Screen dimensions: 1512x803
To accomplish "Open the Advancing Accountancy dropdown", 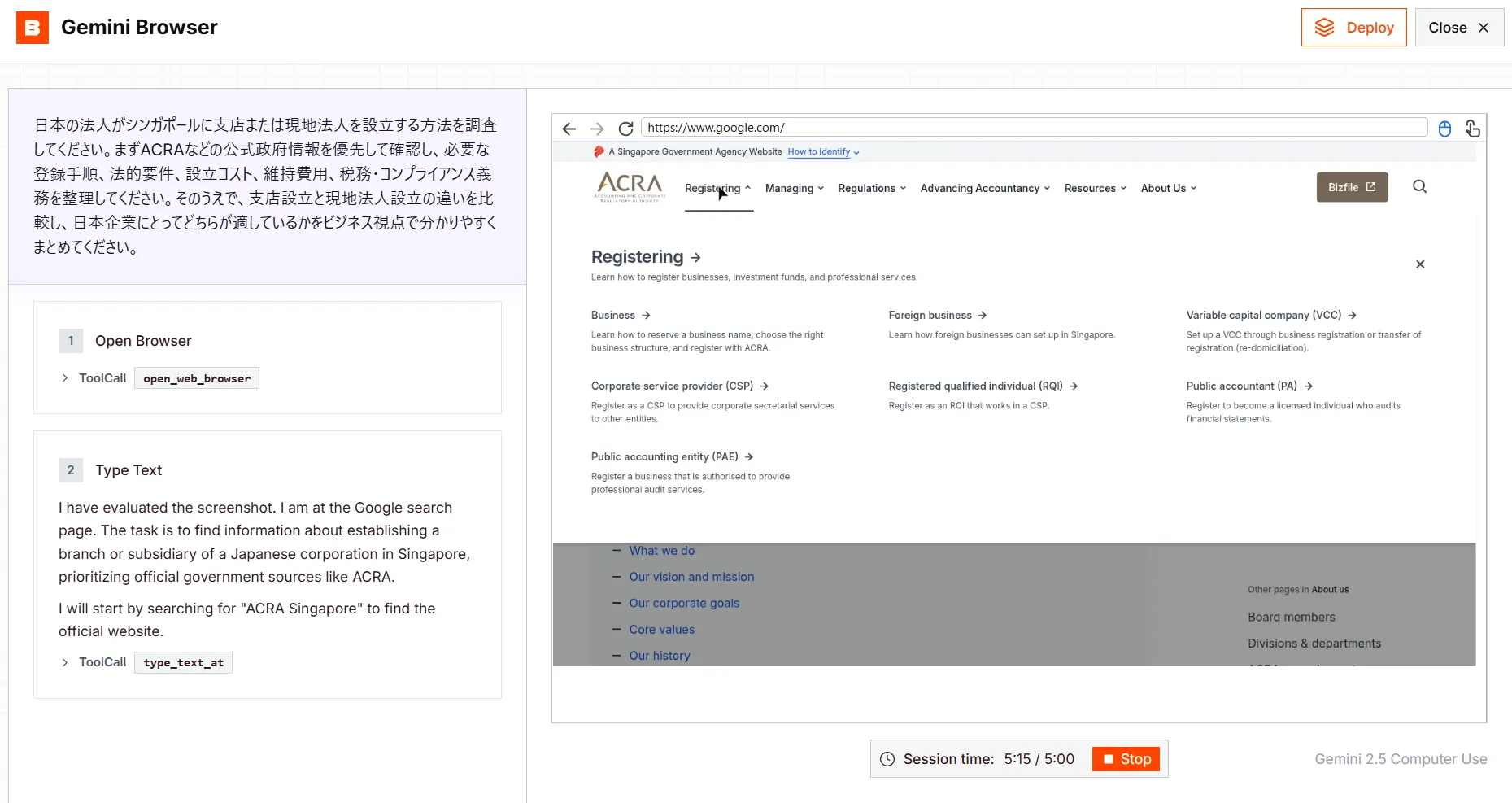I will [985, 188].
